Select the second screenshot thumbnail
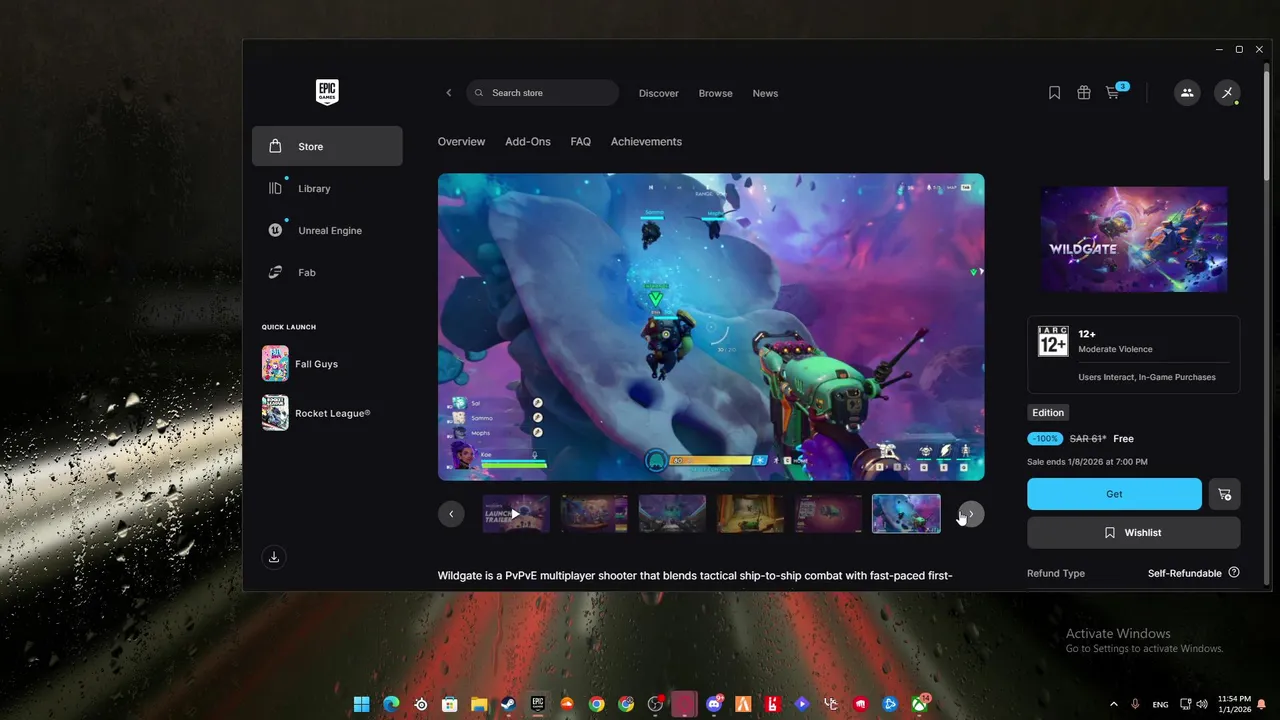This screenshot has width=1280, height=720. pos(594,514)
